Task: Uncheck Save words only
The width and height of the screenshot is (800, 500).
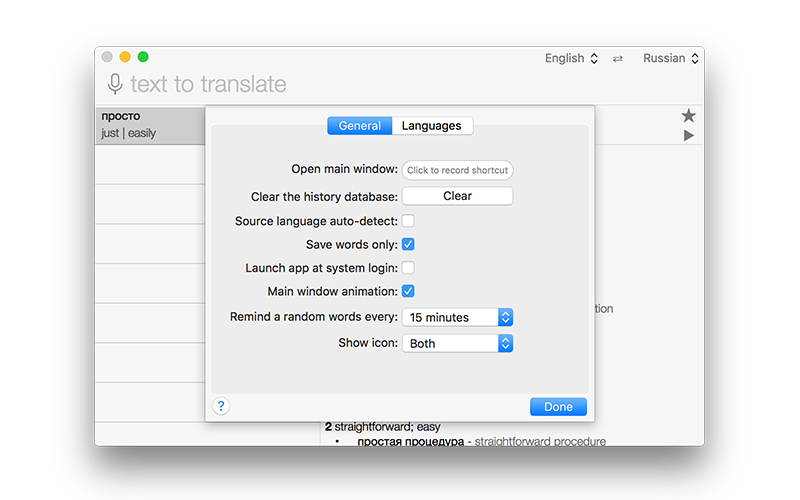Action: [x=408, y=244]
